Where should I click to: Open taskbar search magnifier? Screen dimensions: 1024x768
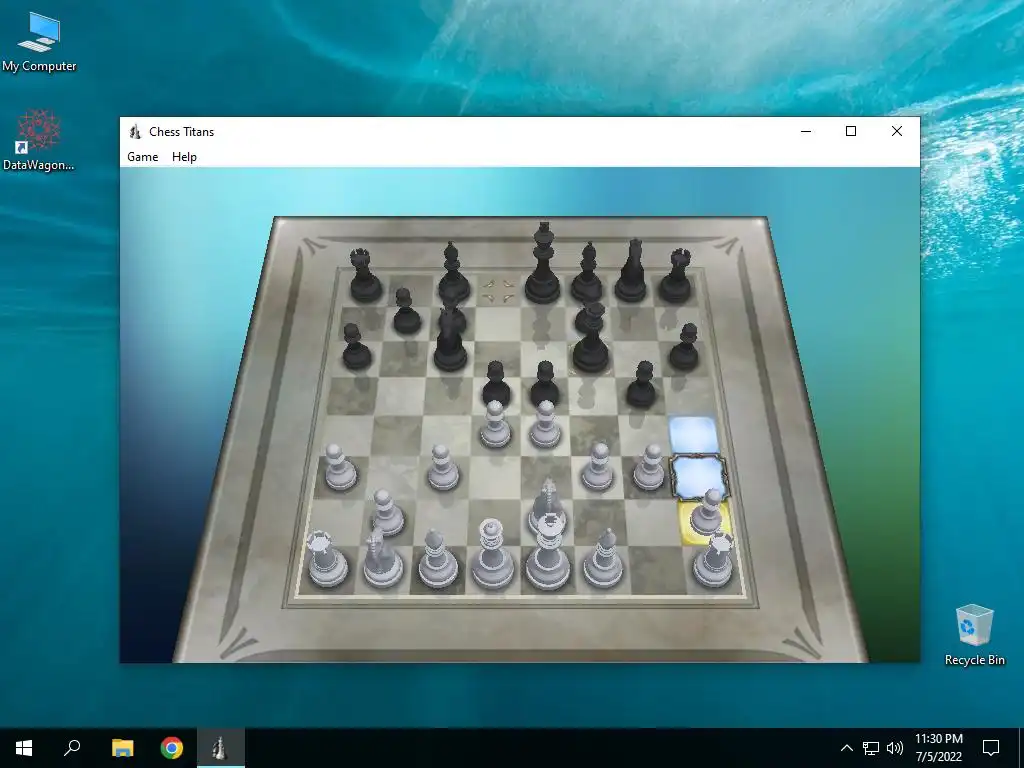[x=72, y=748]
